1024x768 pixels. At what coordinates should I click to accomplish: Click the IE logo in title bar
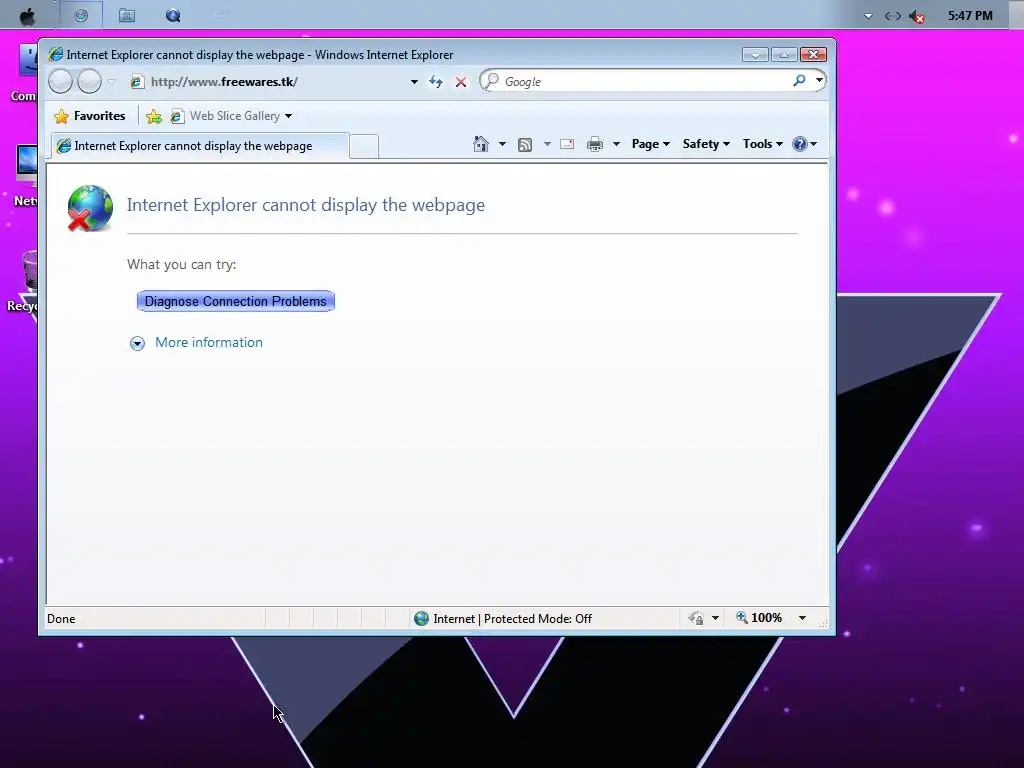(x=56, y=55)
